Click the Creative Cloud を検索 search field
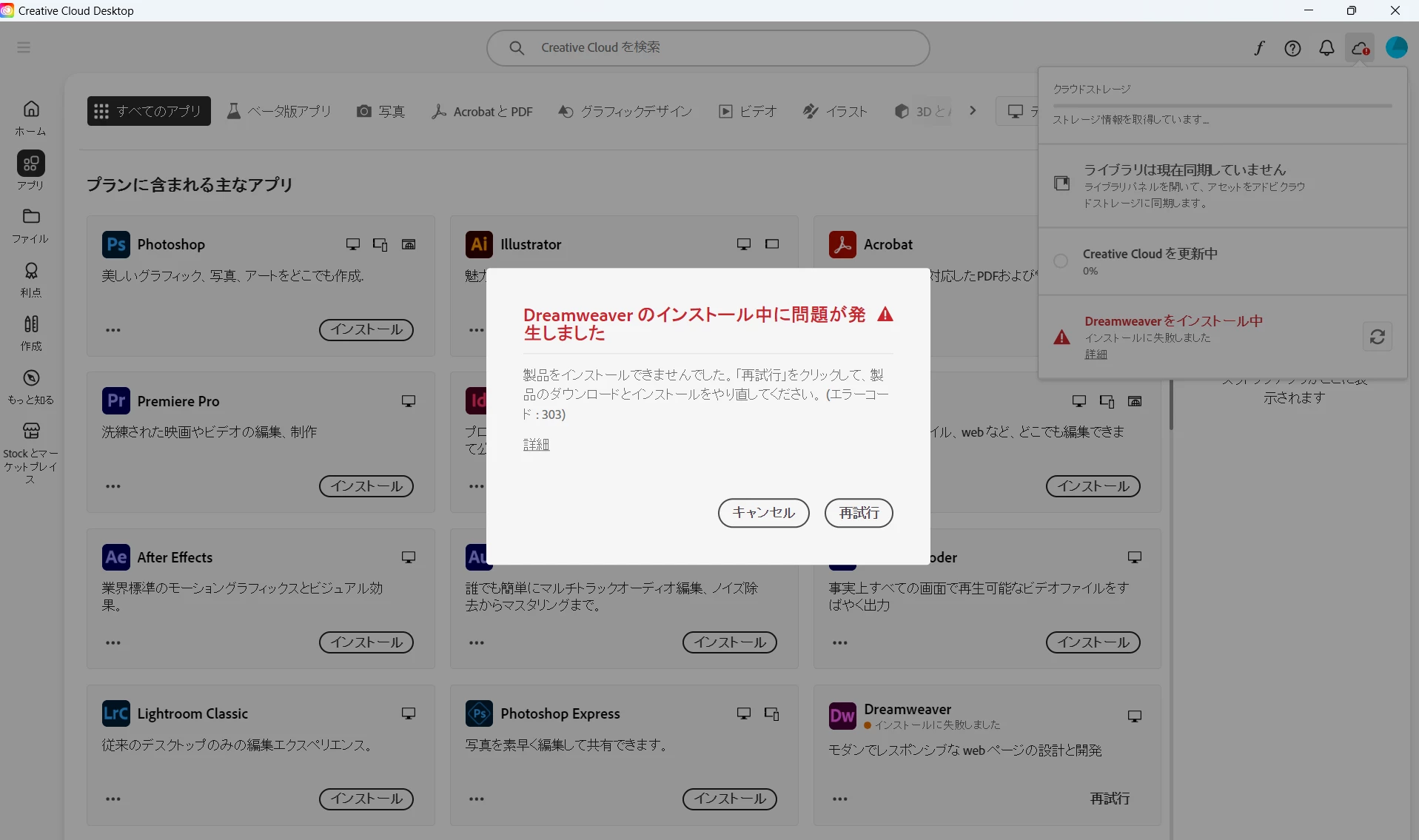 pos(708,48)
